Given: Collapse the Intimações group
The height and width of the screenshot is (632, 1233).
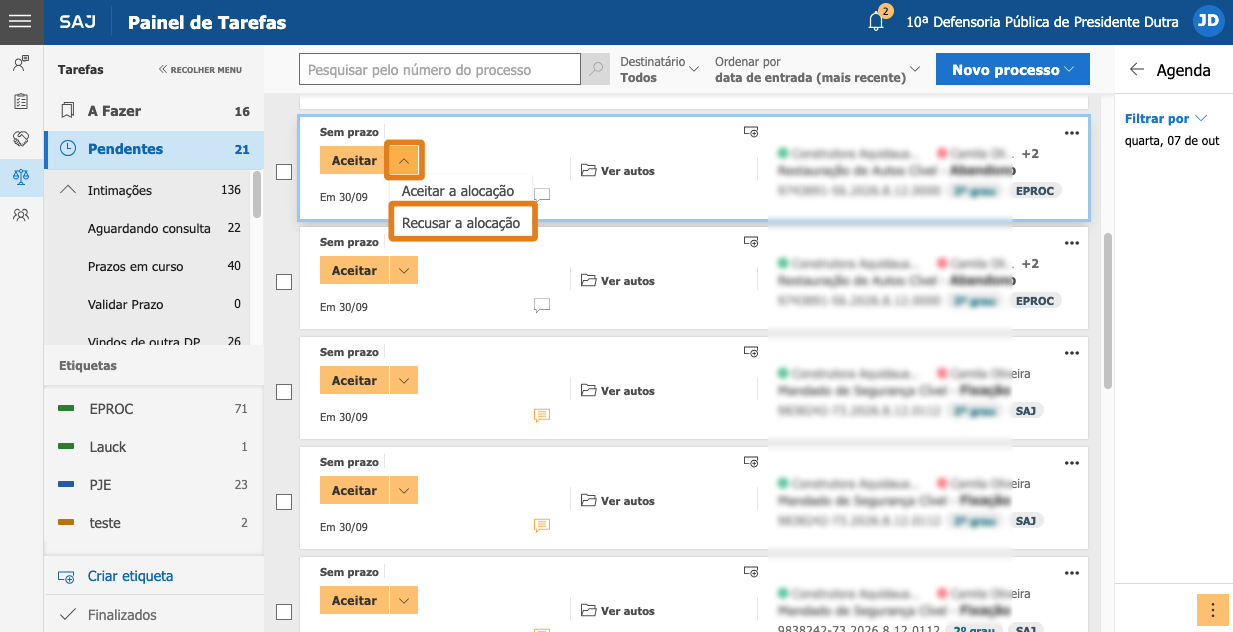Looking at the screenshot, I should tap(68, 190).
